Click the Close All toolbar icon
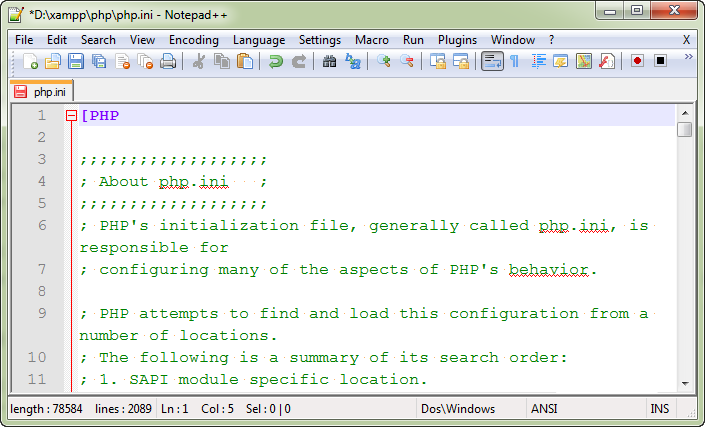 coord(145,61)
